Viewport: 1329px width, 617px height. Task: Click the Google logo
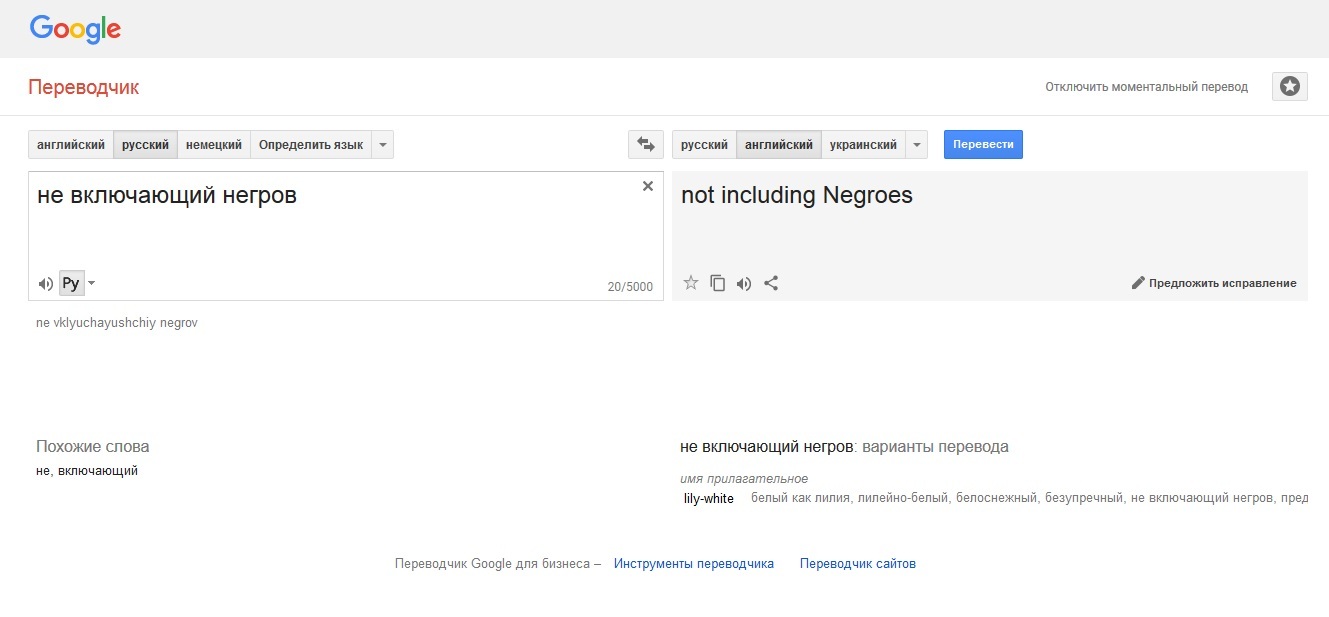[x=75, y=29]
